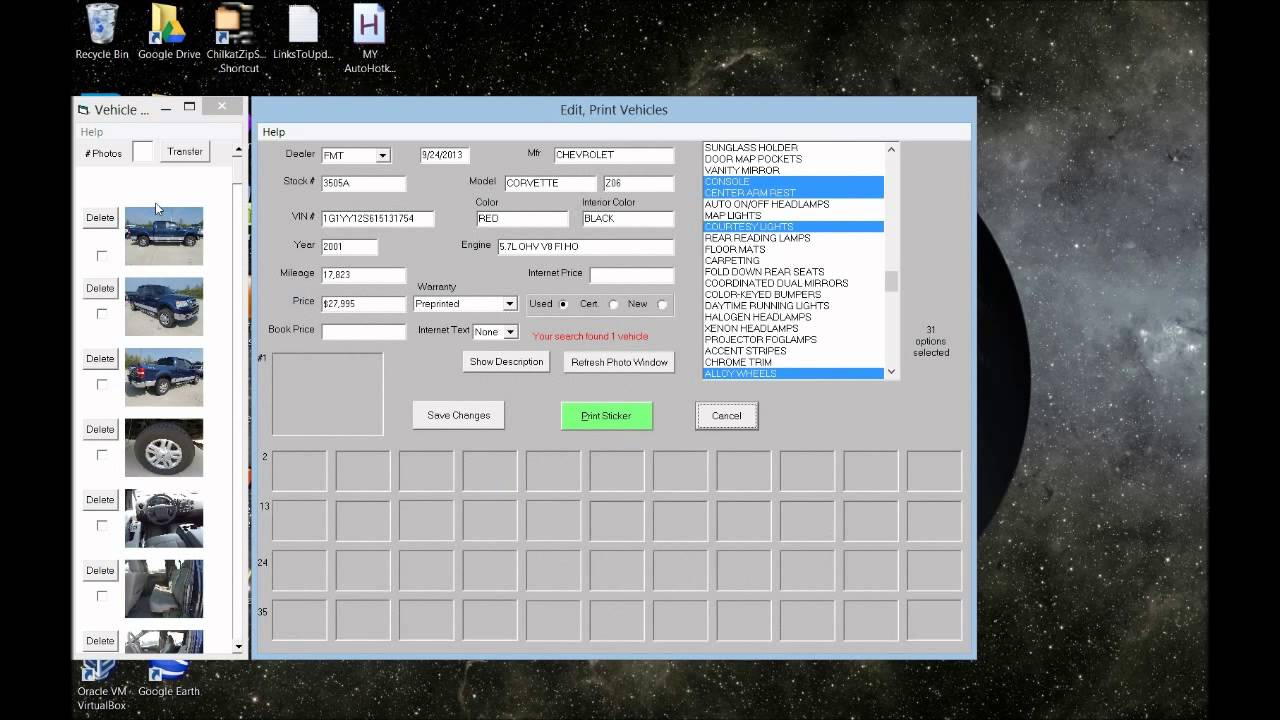1280x720 pixels.
Task: Select the Cert radio button
Action: pyautogui.click(x=613, y=304)
